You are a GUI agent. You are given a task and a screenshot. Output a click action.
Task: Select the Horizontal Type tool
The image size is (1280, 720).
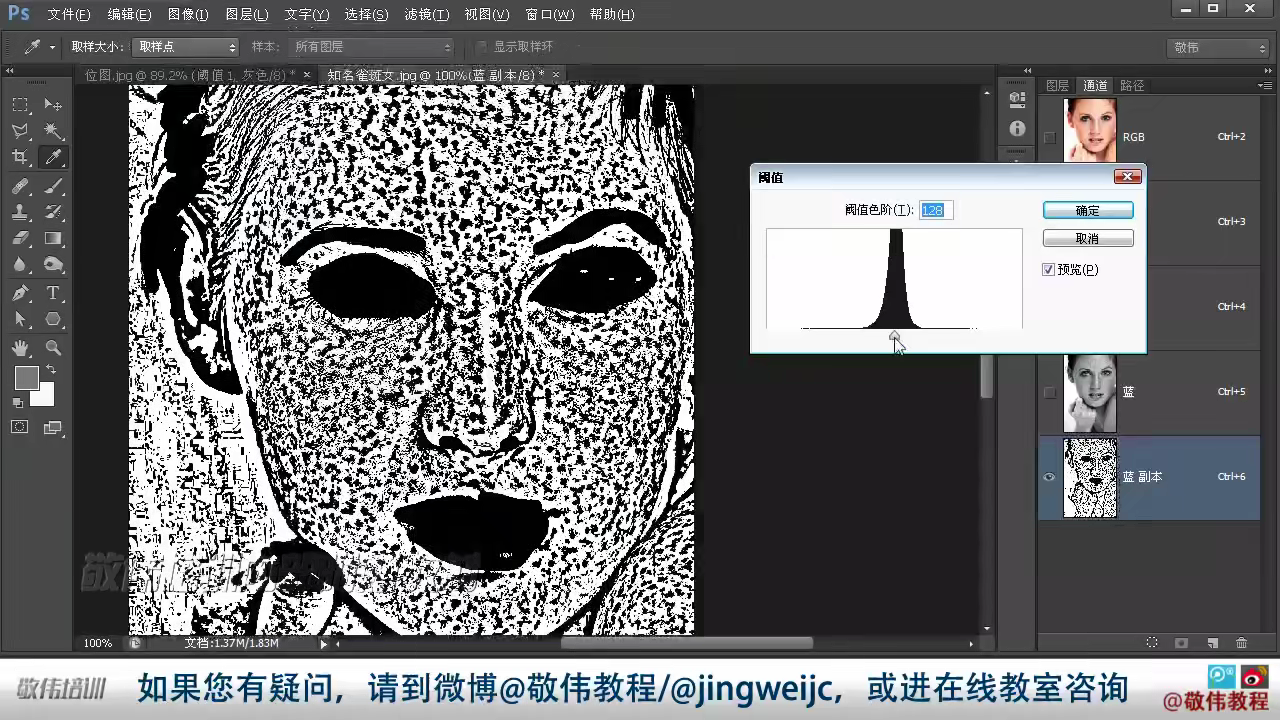(x=53, y=293)
